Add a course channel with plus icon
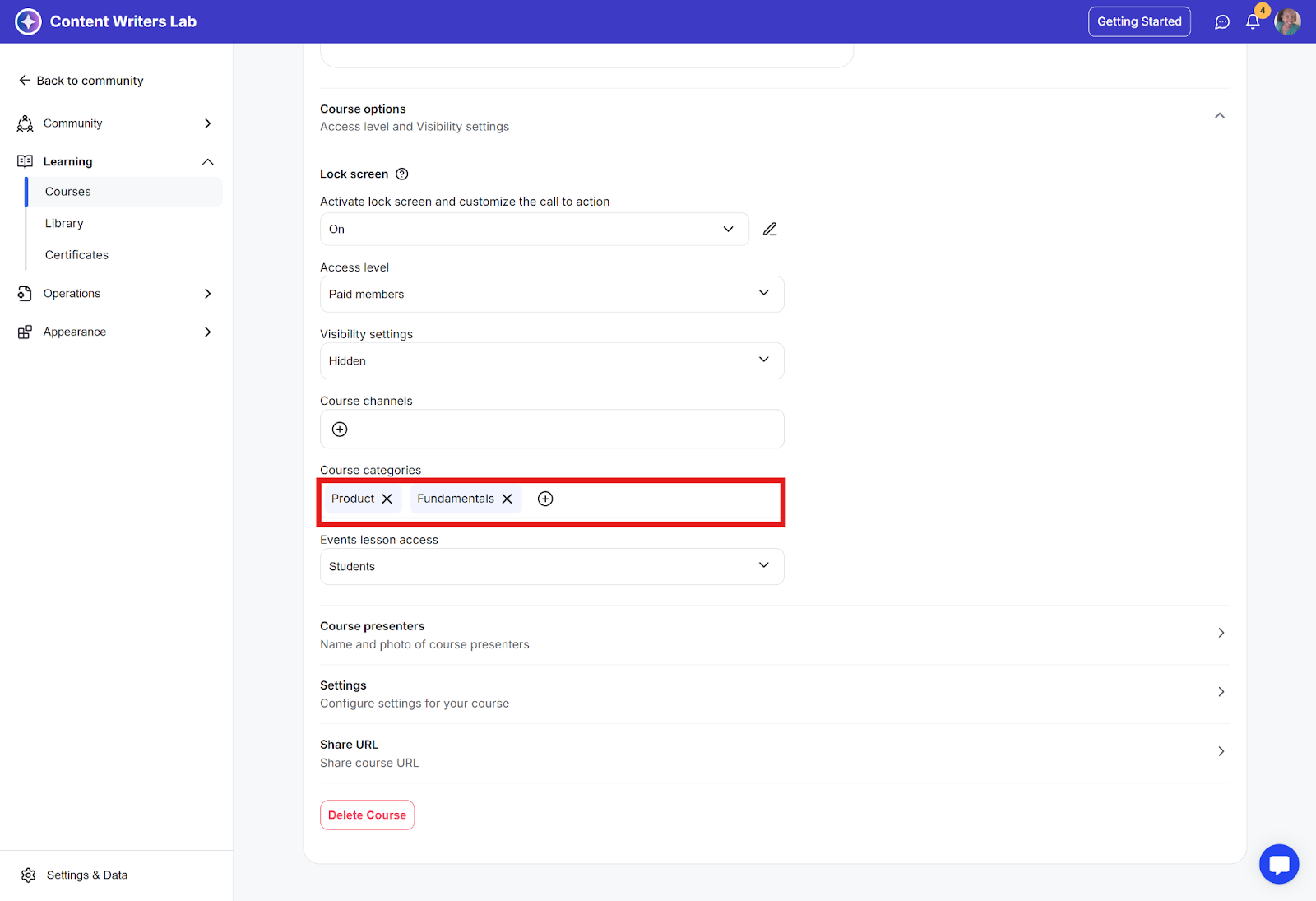Viewport: 1316px width, 901px height. click(x=340, y=430)
